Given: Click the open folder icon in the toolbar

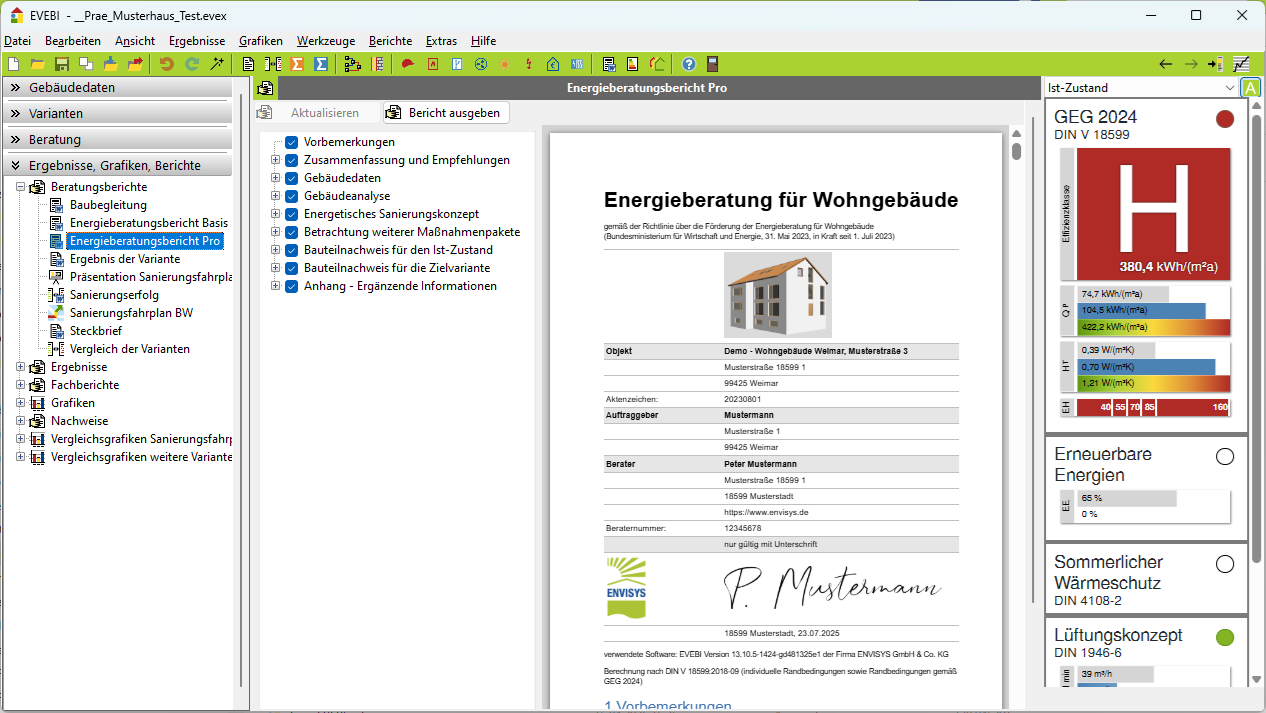Looking at the screenshot, I should 37,64.
